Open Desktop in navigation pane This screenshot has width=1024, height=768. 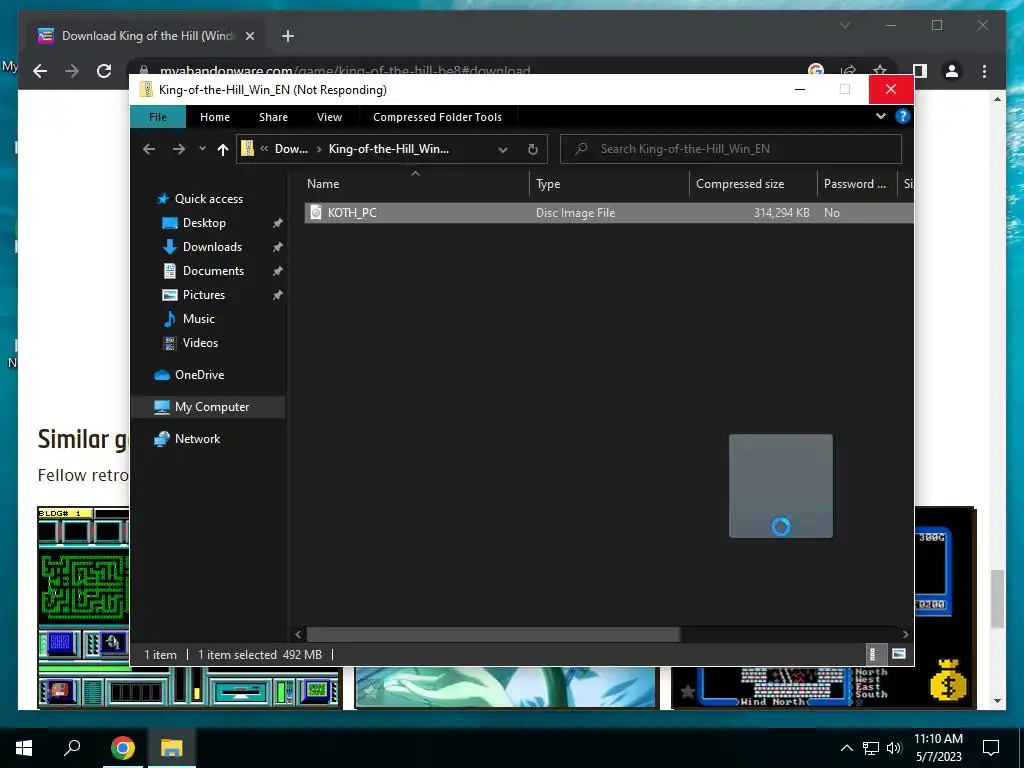tap(204, 223)
